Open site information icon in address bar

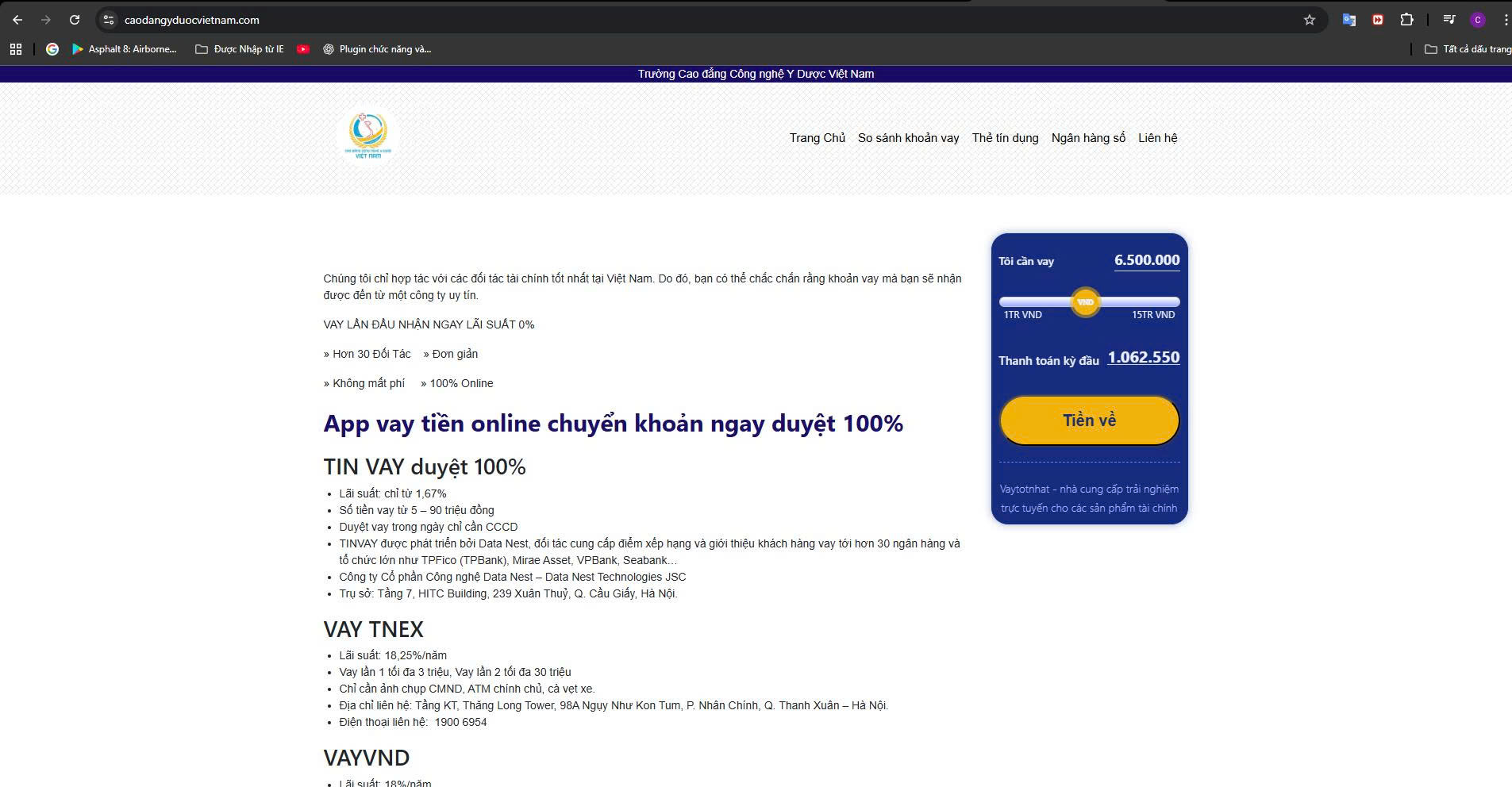[107, 20]
